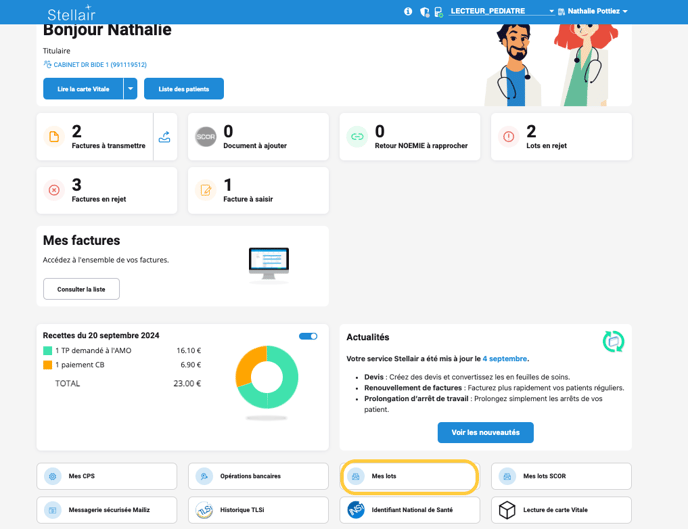This screenshot has width=688, height=529.
Task: Click the CABINET DR BIDE 1 link
Action: click(95, 65)
